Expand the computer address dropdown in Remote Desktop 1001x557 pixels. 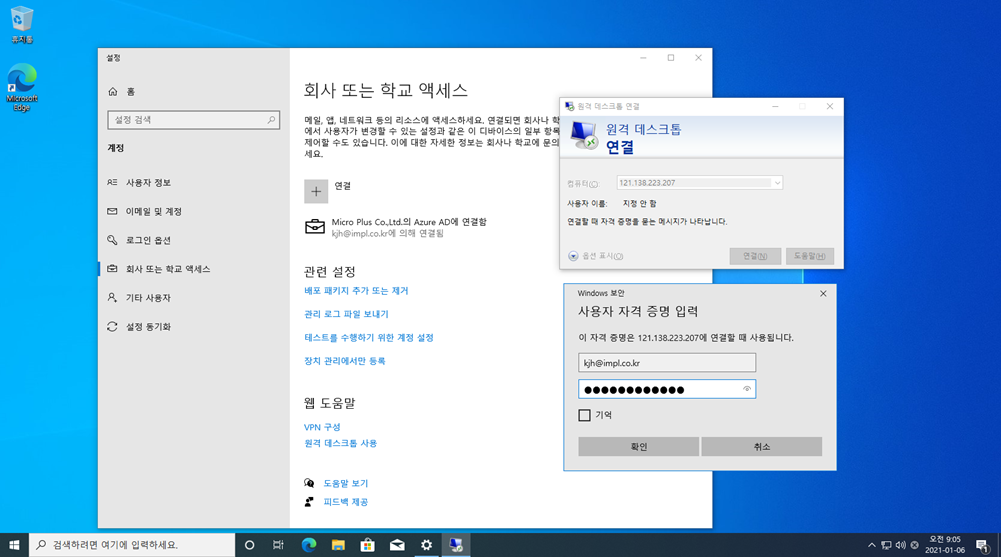(x=777, y=182)
